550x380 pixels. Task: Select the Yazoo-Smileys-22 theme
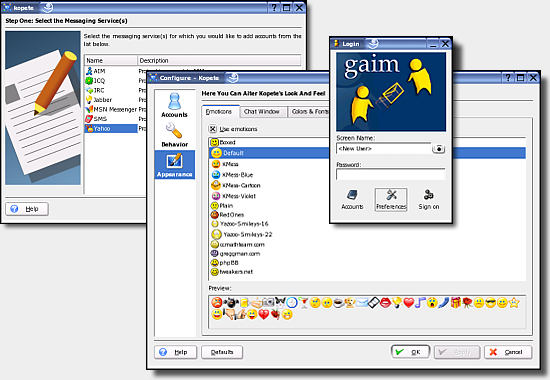(242, 234)
